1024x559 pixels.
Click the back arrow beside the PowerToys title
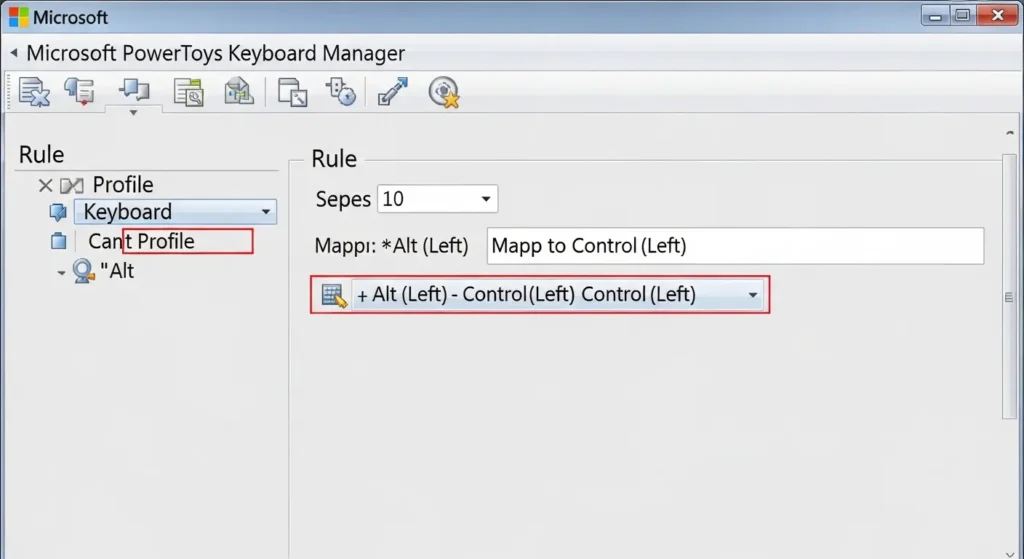[x=14, y=53]
